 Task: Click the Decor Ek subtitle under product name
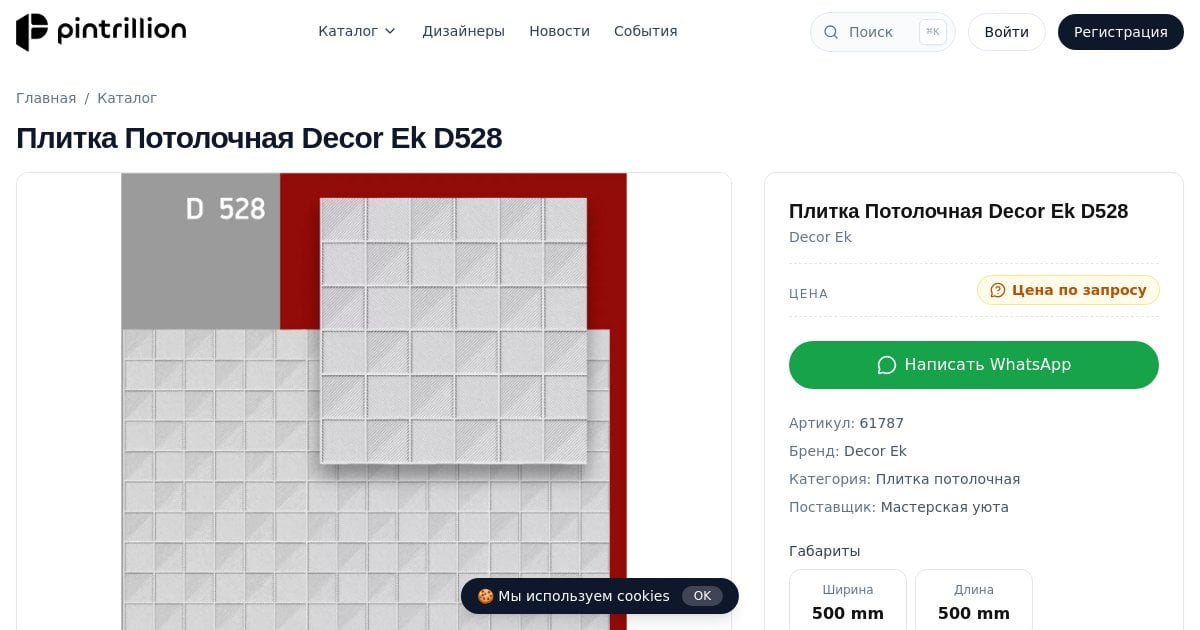point(820,237)
